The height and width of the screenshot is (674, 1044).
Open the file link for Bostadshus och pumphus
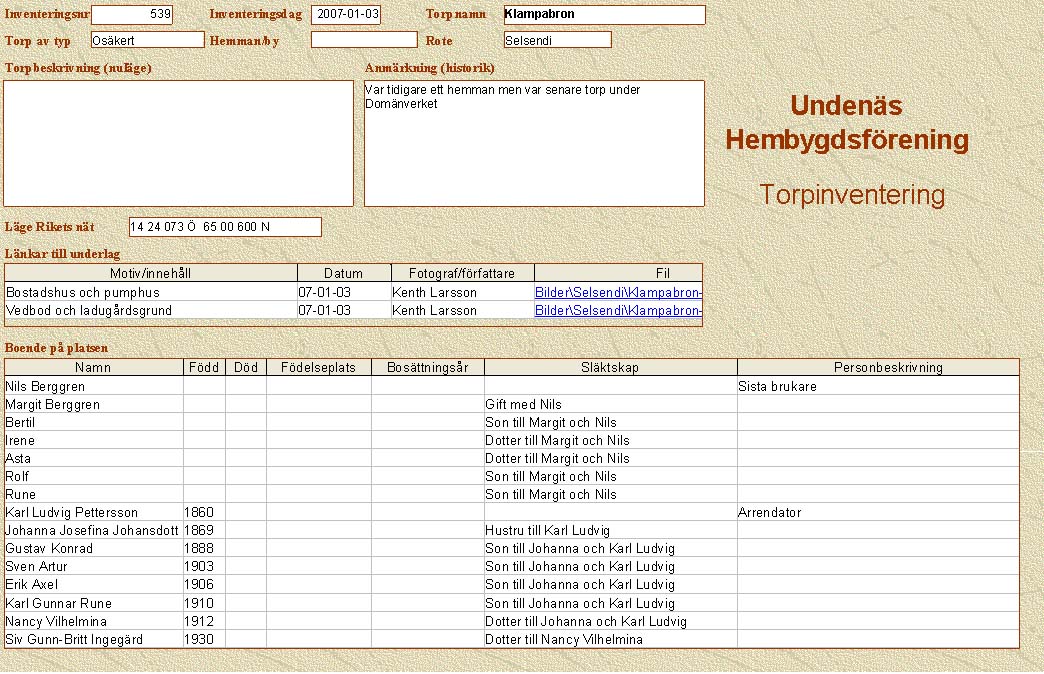pos(618,293)
